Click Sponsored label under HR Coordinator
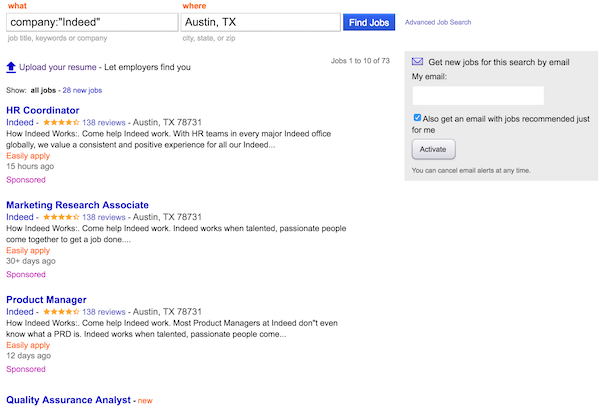This screenshot has width=608, height=407. point(26,180)
